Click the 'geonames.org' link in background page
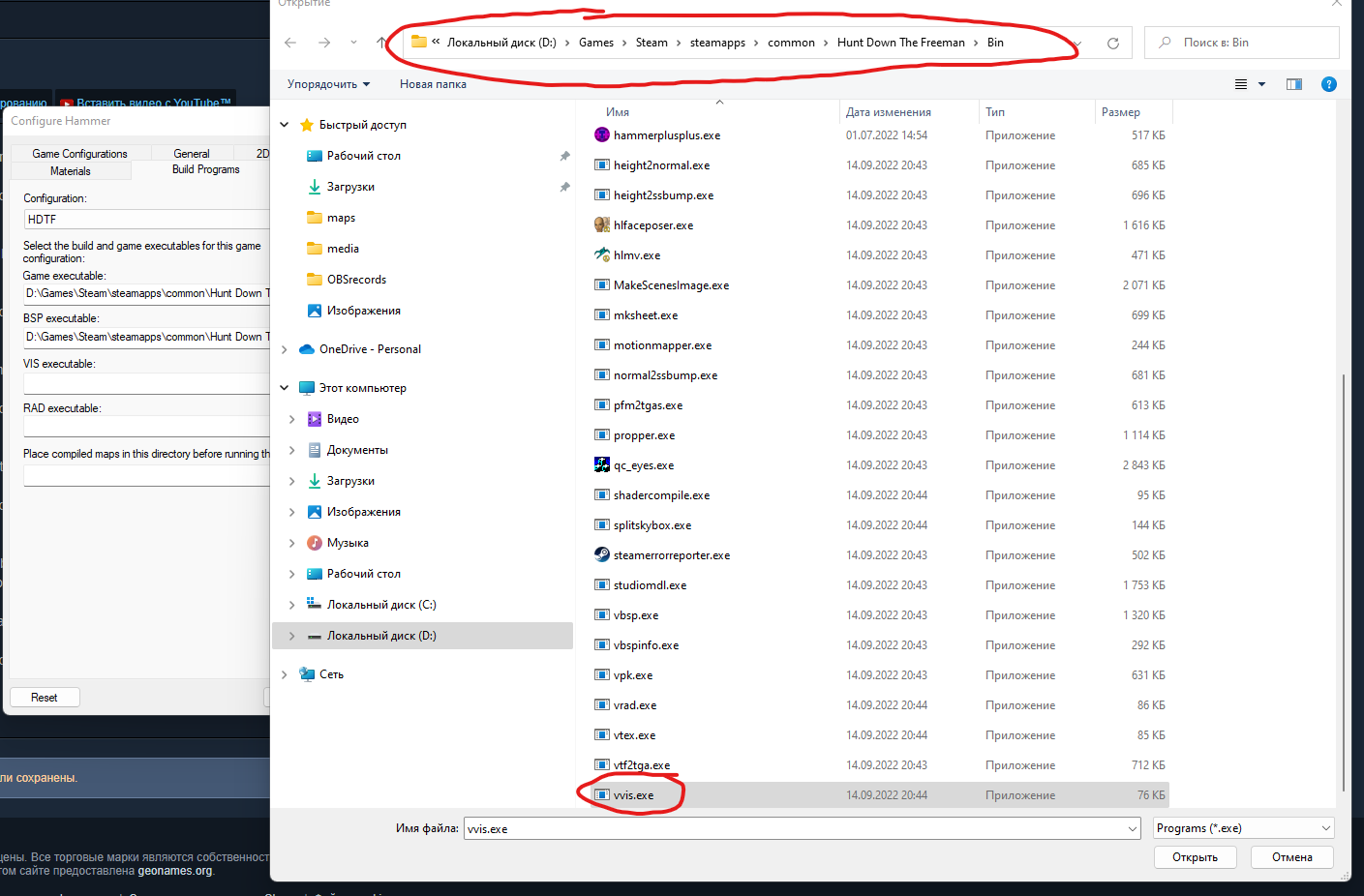This screenshot has height=896, width=1364. click(x=175, y=871)
